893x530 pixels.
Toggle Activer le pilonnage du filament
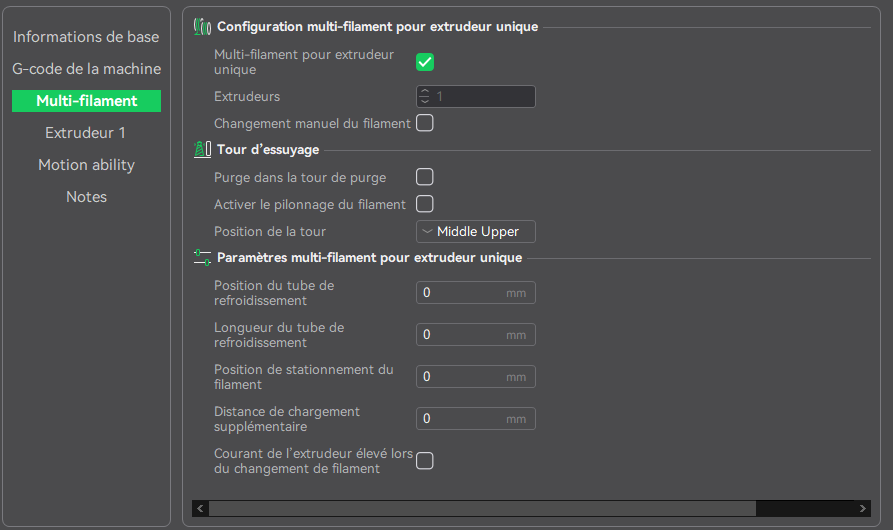(x=425, y=204)
